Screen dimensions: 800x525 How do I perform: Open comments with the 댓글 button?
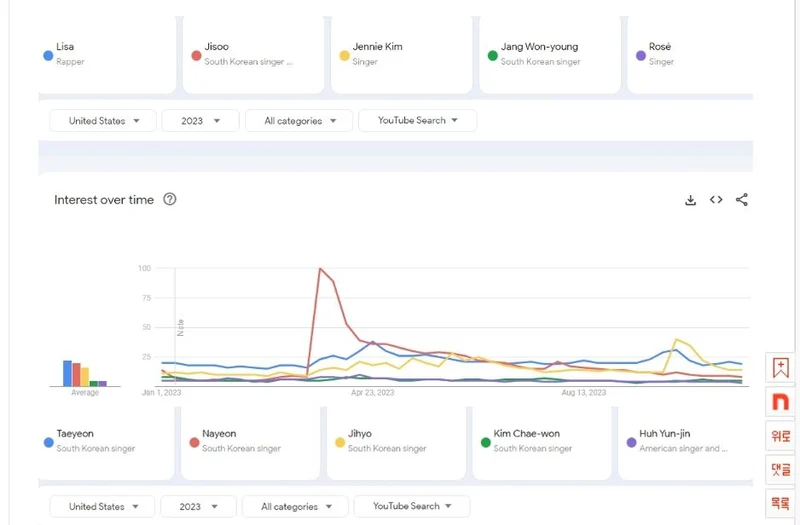pyautogui.click(x=780, y=469)
